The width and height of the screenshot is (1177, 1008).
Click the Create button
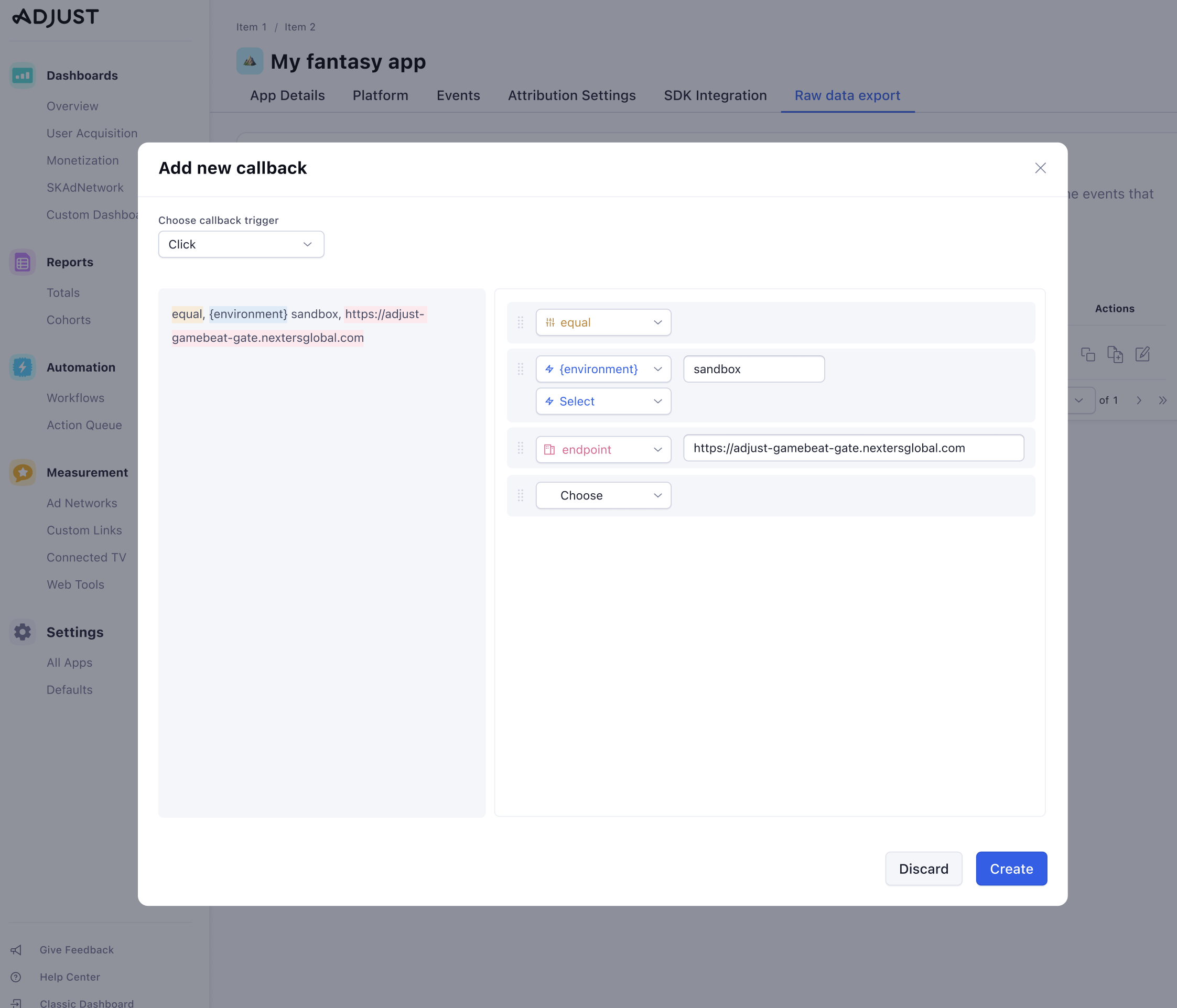(x=1011, y=868)
